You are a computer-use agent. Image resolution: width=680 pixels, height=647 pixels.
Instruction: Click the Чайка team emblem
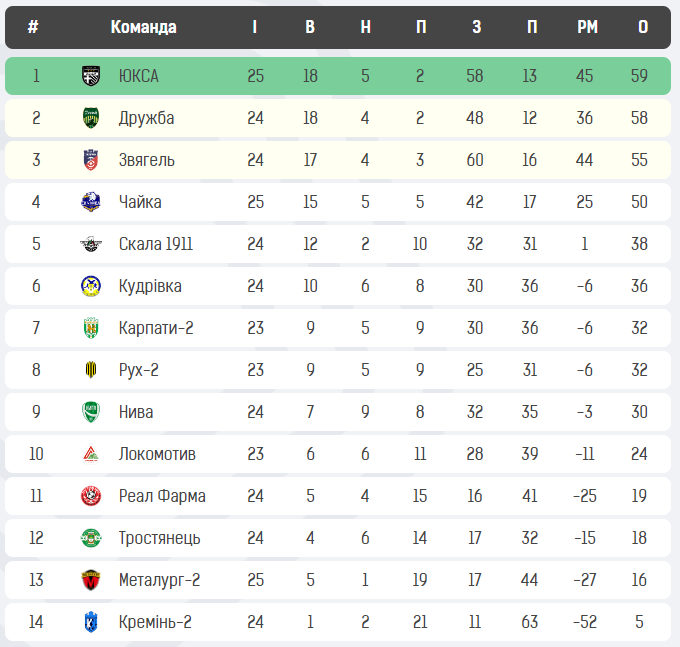coord(91,202)
